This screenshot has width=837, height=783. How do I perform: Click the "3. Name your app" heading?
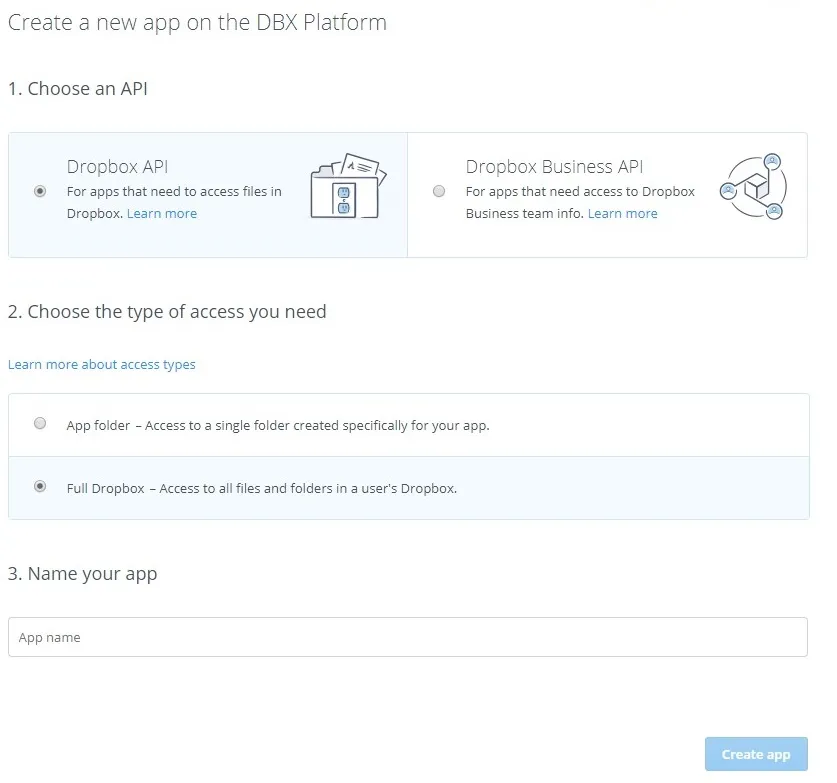(x=82, y=574)
